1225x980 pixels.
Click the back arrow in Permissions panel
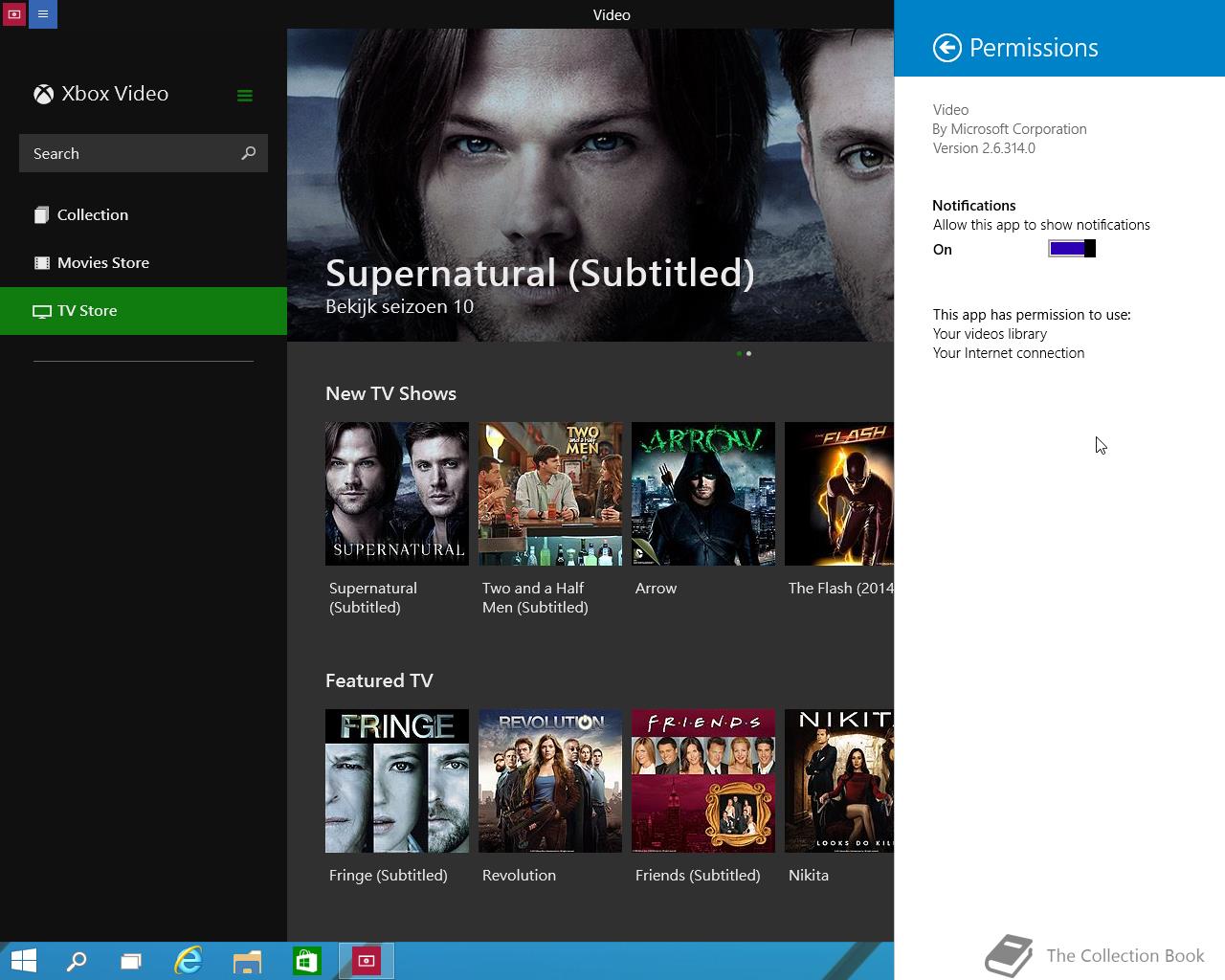tap(947, 48)
